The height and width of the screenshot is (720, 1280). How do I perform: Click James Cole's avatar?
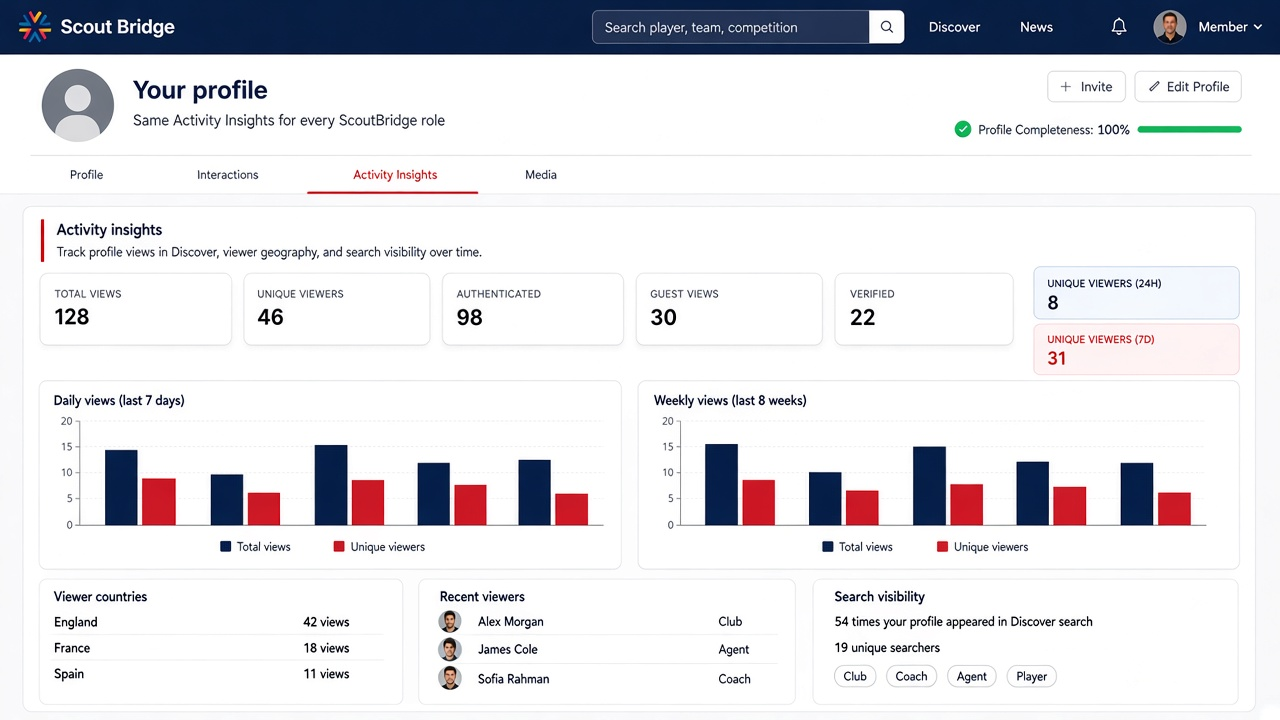(450, 649)
